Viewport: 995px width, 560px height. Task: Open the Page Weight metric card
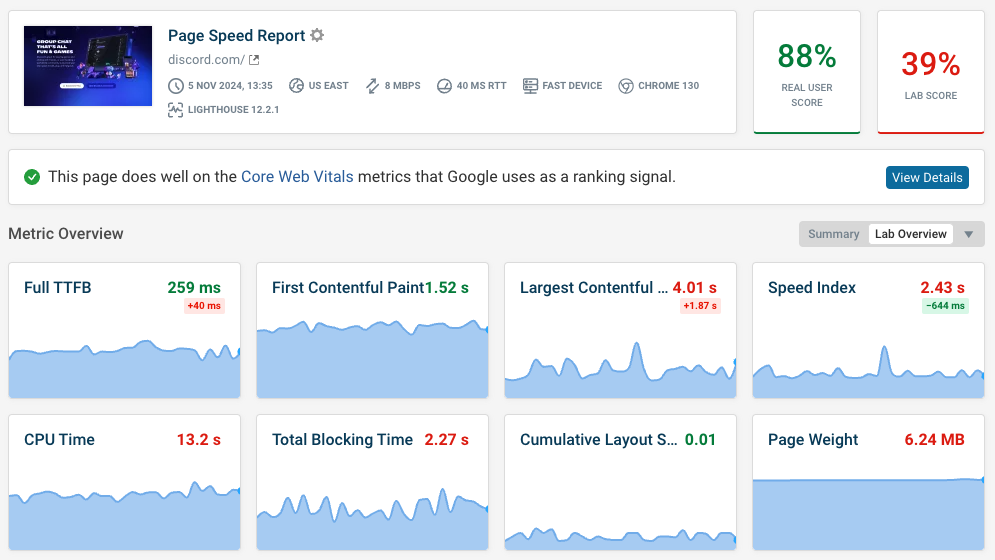tap(868, 483)
